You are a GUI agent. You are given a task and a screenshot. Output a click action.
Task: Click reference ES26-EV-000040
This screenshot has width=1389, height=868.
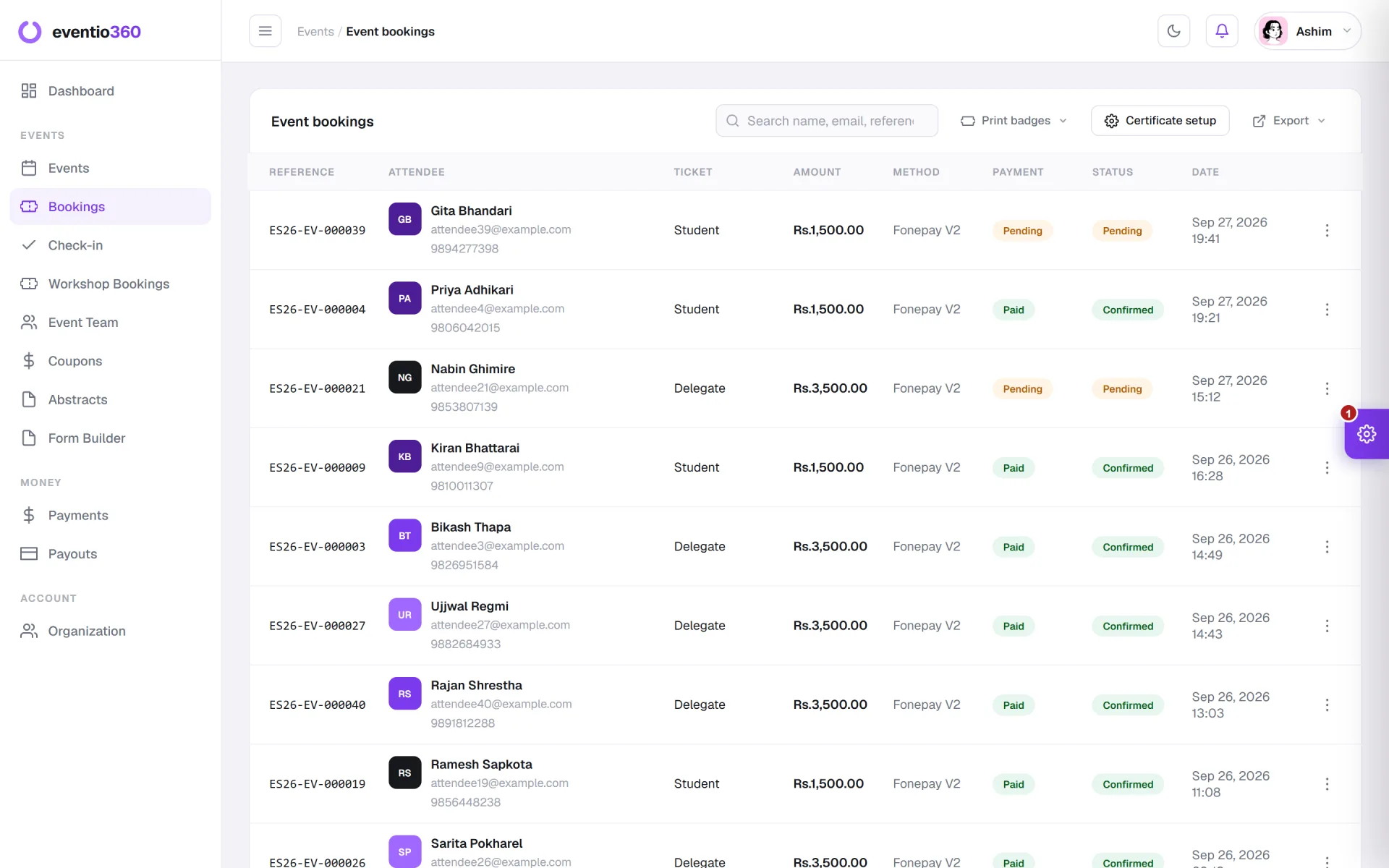[317, 705]
